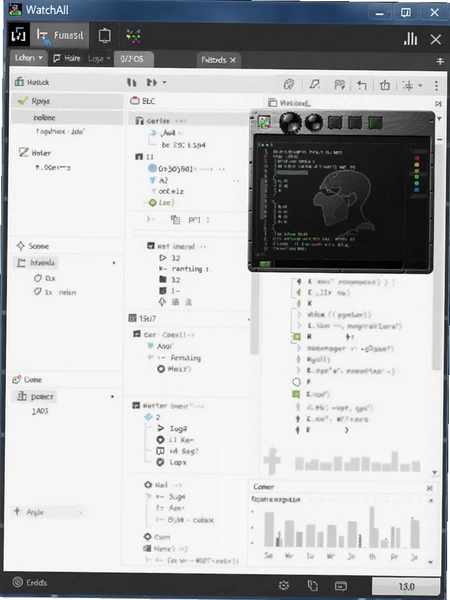Close the Comer chart panel
The width and height of the screenshot is (450, 600).
[x=430, y=488]
